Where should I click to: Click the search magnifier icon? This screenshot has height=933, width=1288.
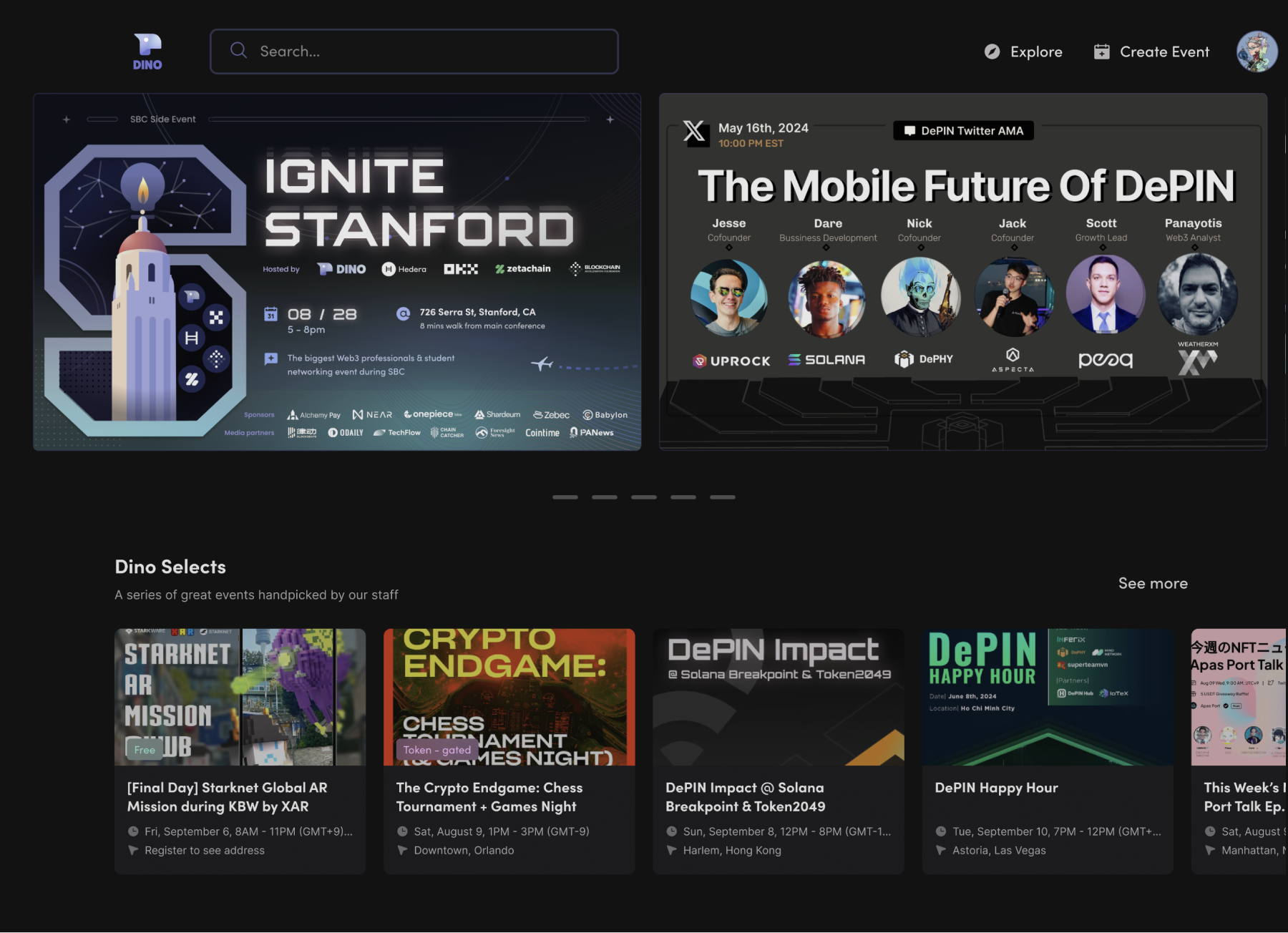tap(238, 51)
